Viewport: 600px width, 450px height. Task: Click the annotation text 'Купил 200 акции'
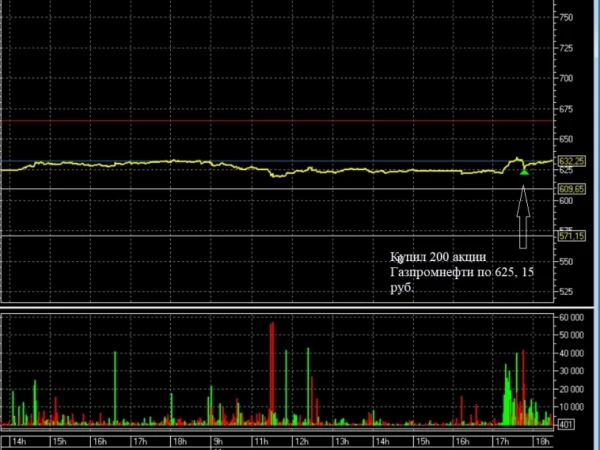click(439, 257)
